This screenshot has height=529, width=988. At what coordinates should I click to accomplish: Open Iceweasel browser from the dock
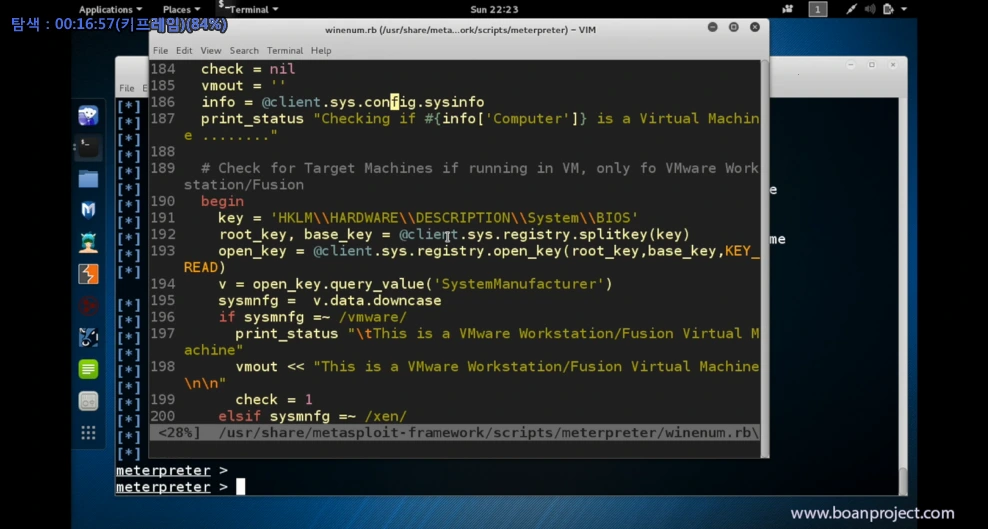(x=88, y=116)
